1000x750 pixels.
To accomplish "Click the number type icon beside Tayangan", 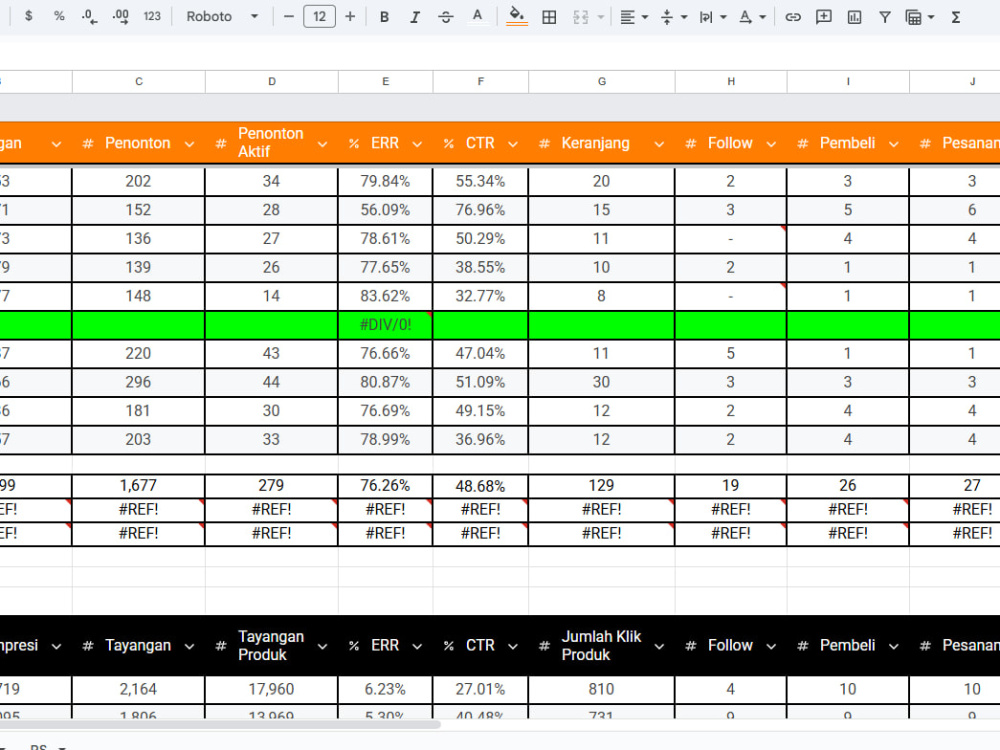I will (x=88, y=646).
